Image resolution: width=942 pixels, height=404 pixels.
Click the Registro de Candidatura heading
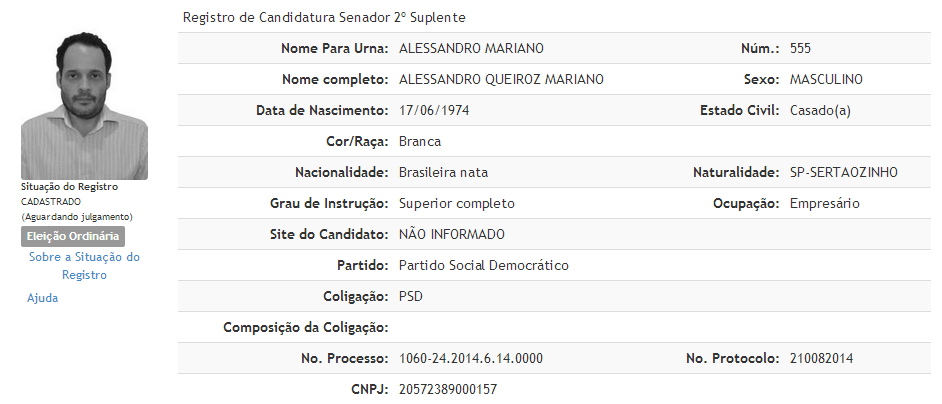324,17
